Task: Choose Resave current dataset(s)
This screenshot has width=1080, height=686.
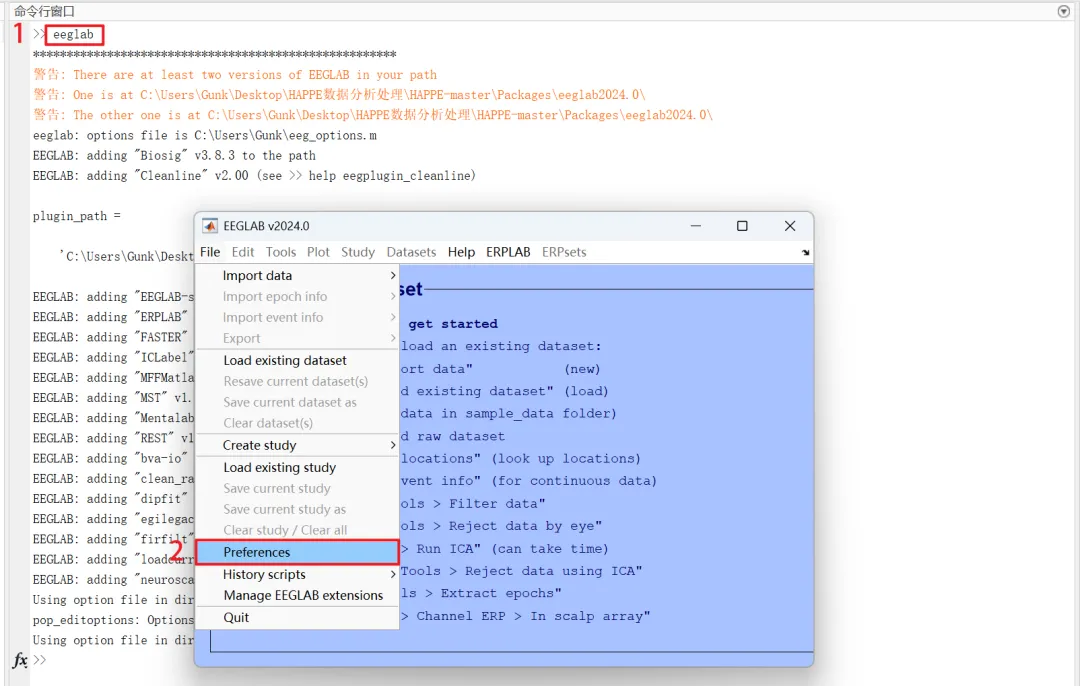Action: (298, 381)
